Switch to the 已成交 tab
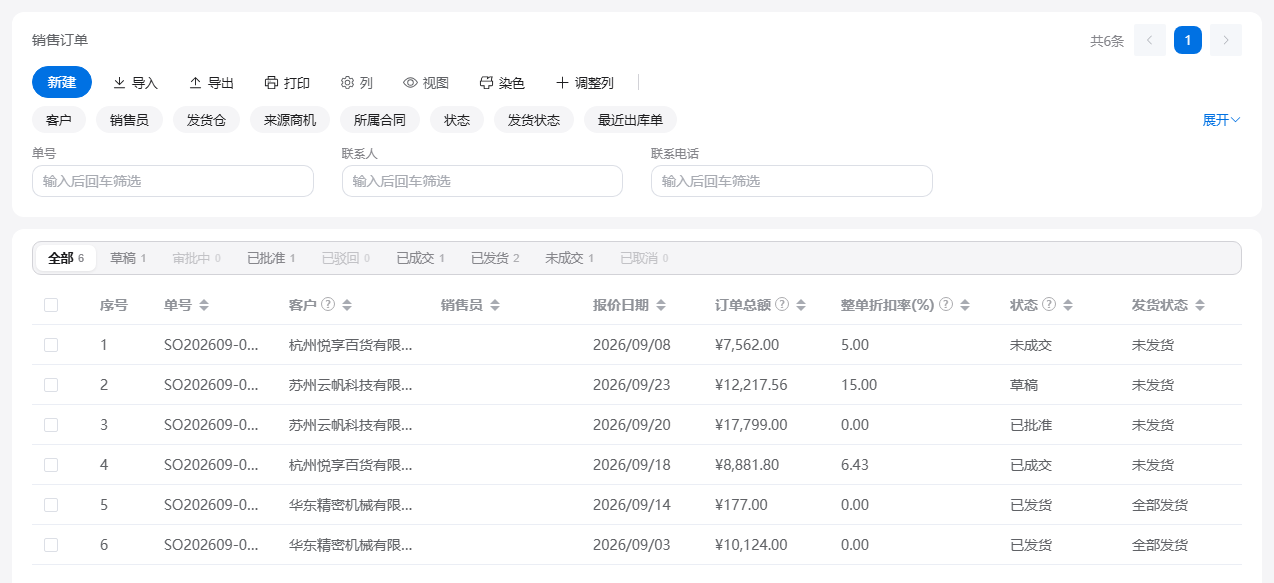1274x583 pixels. coord(420,258)
